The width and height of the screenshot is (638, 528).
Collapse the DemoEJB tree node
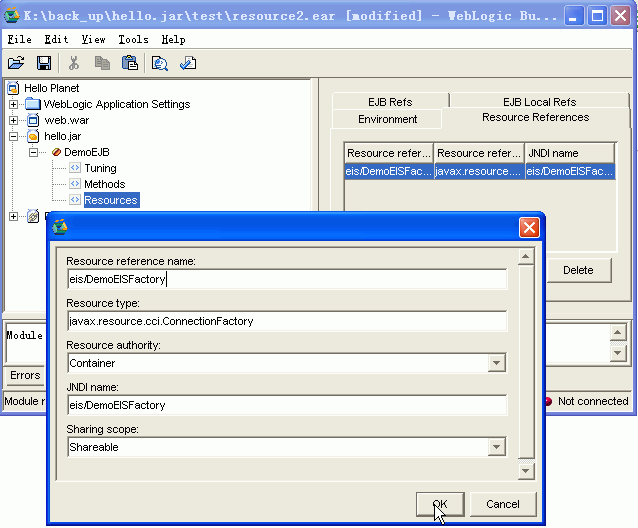click(33, 152)
